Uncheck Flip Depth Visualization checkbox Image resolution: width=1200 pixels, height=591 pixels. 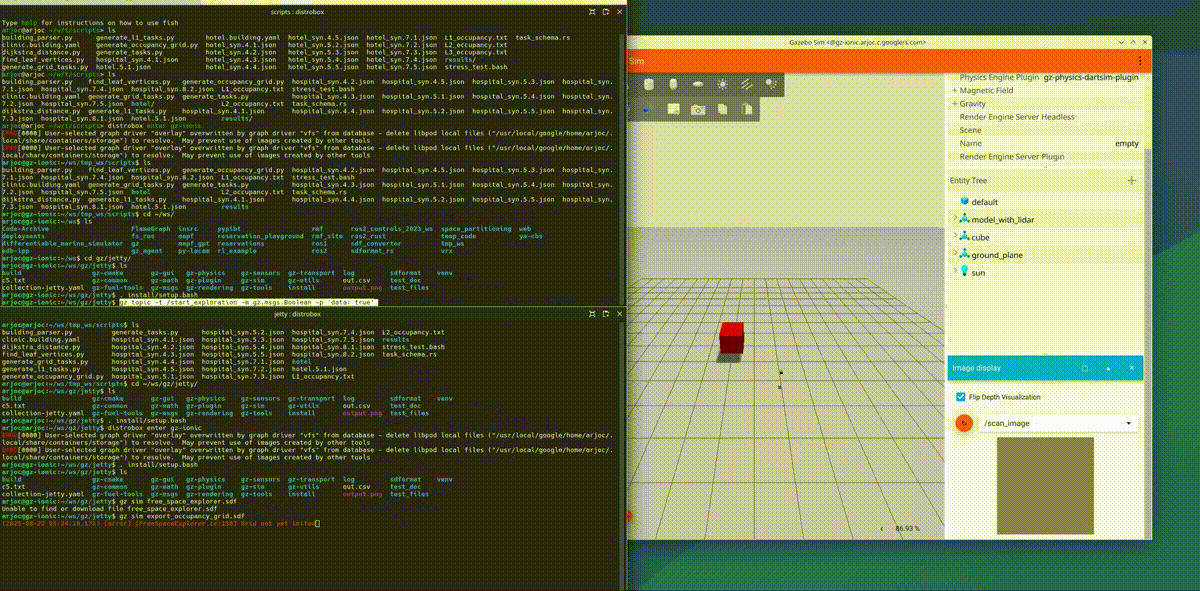click(961, 397)
